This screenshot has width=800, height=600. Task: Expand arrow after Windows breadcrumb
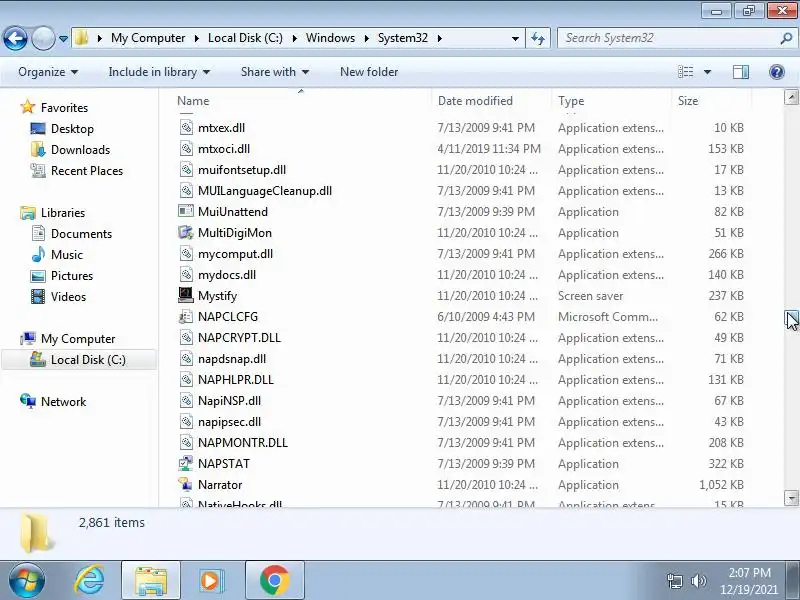pos(366,38)
